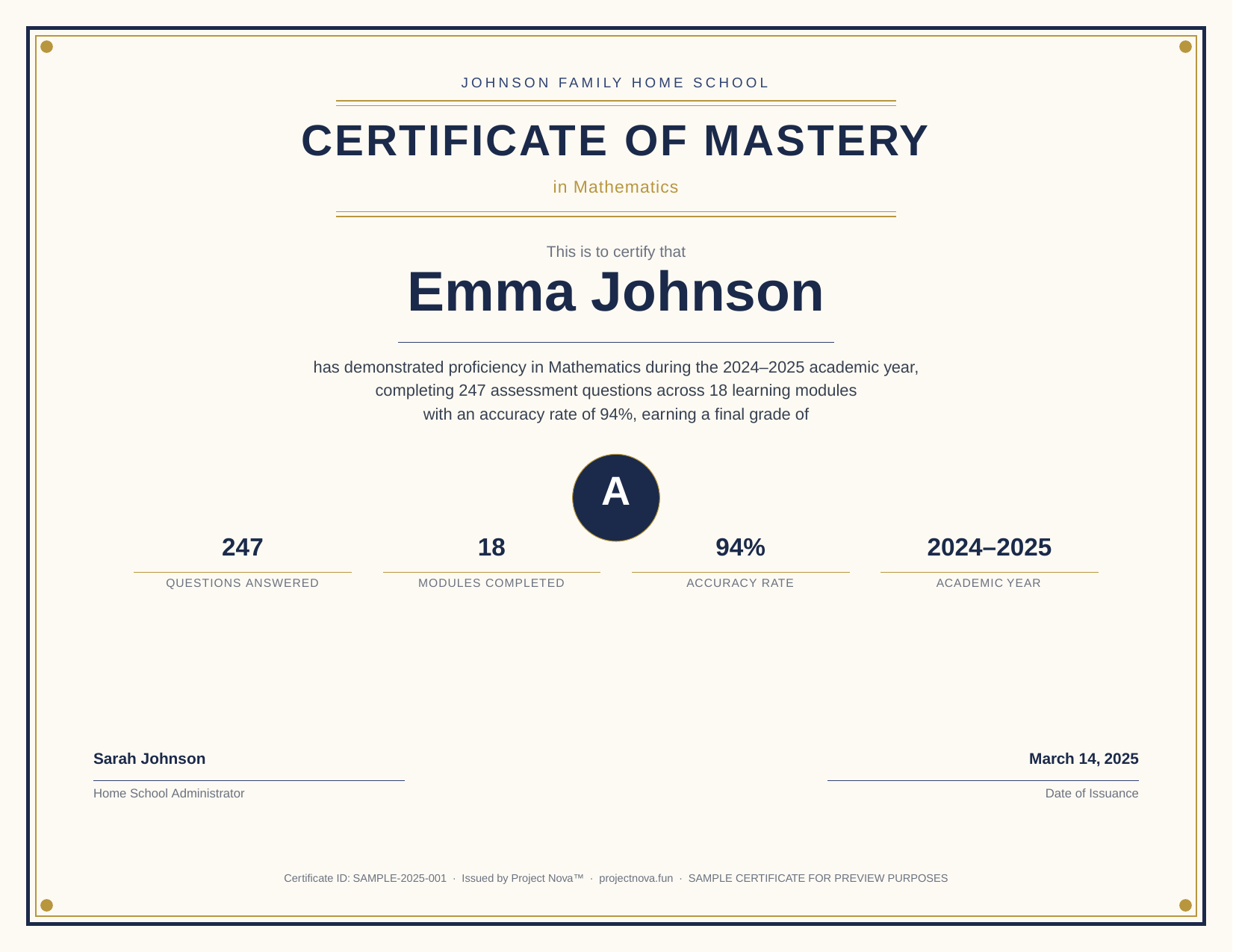Click the 2024–2025 academic year statistic

click(989, 547)
